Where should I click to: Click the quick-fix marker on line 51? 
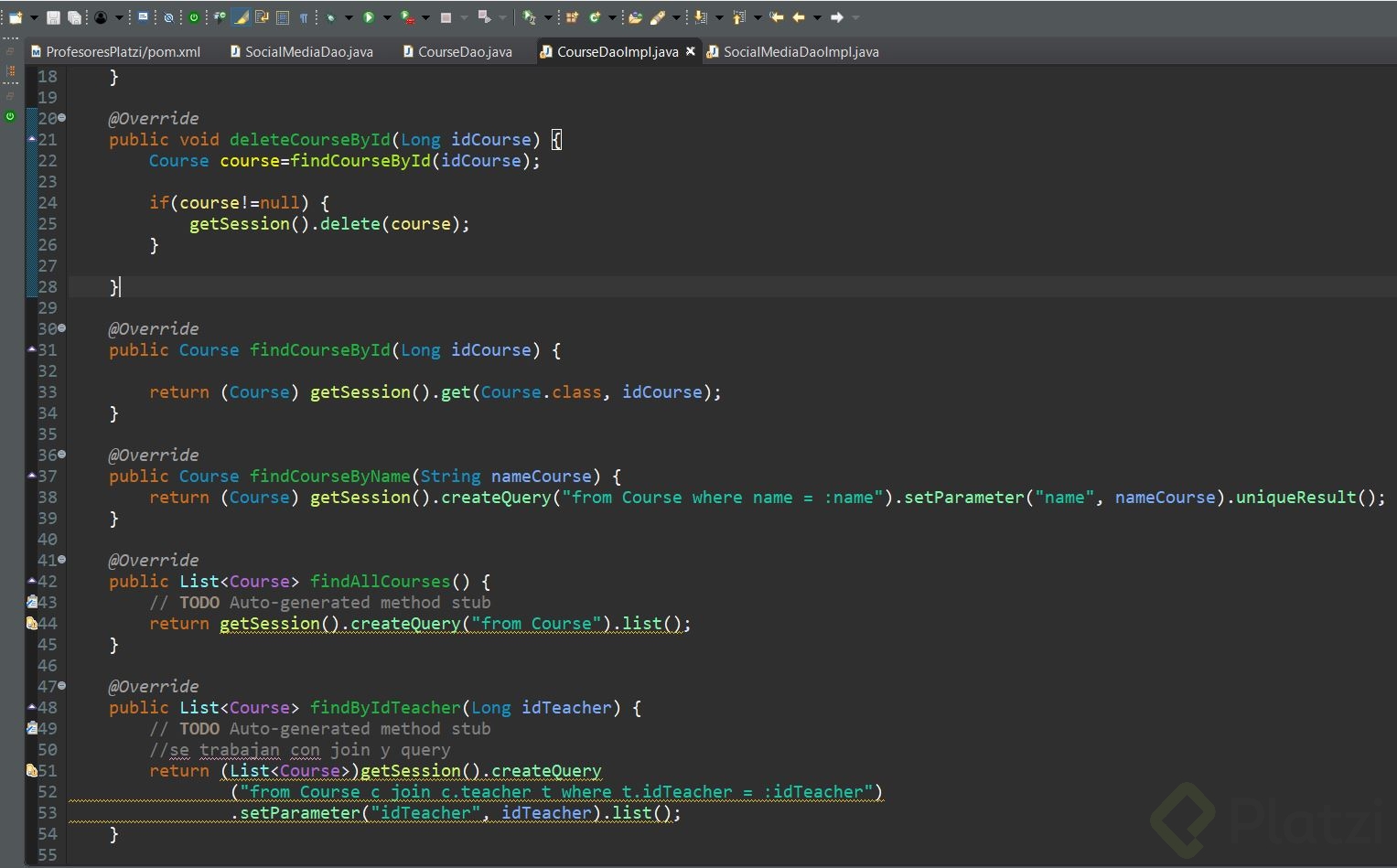point(32,771)
